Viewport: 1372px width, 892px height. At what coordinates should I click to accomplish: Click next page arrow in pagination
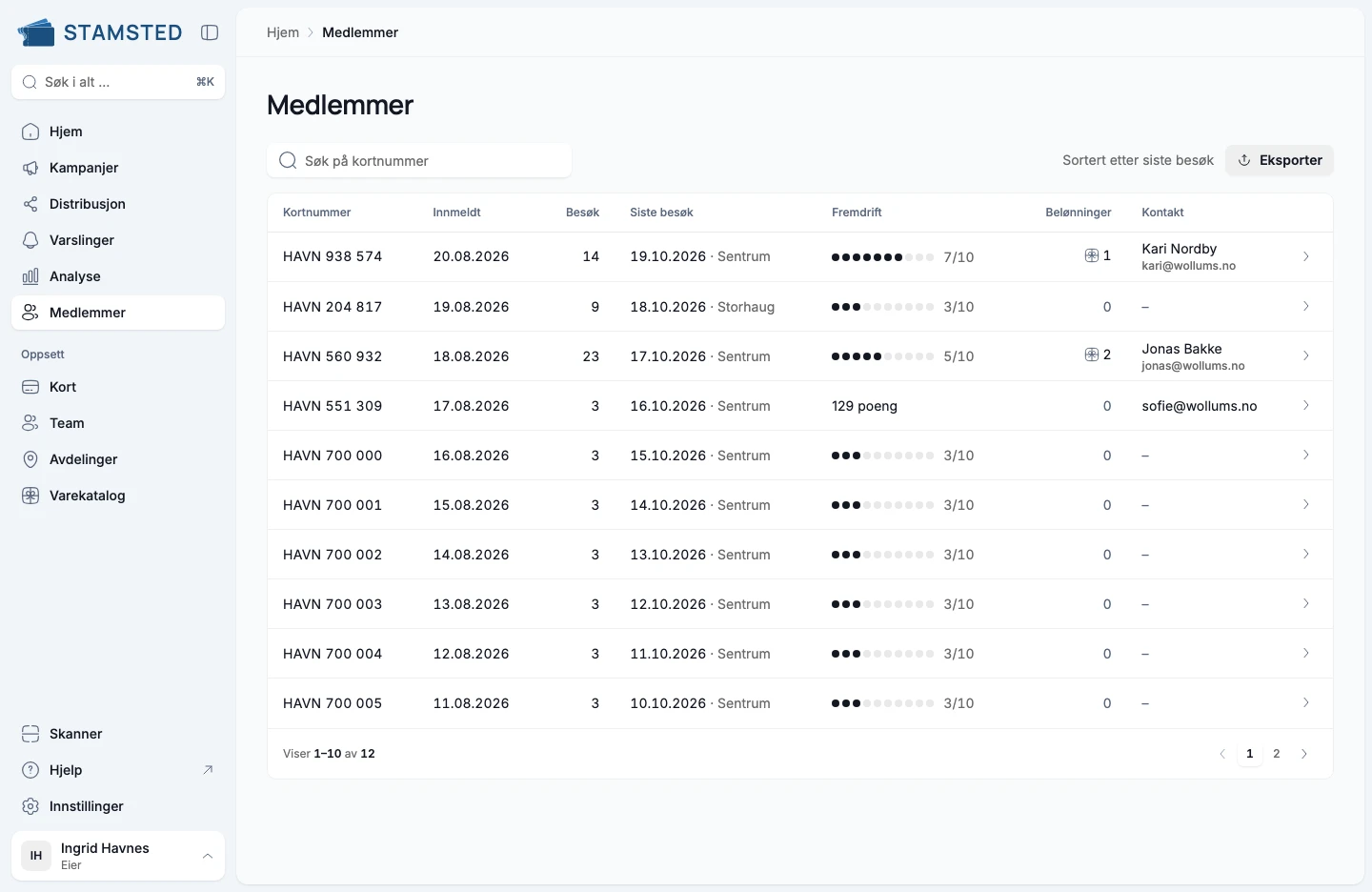1304,754
